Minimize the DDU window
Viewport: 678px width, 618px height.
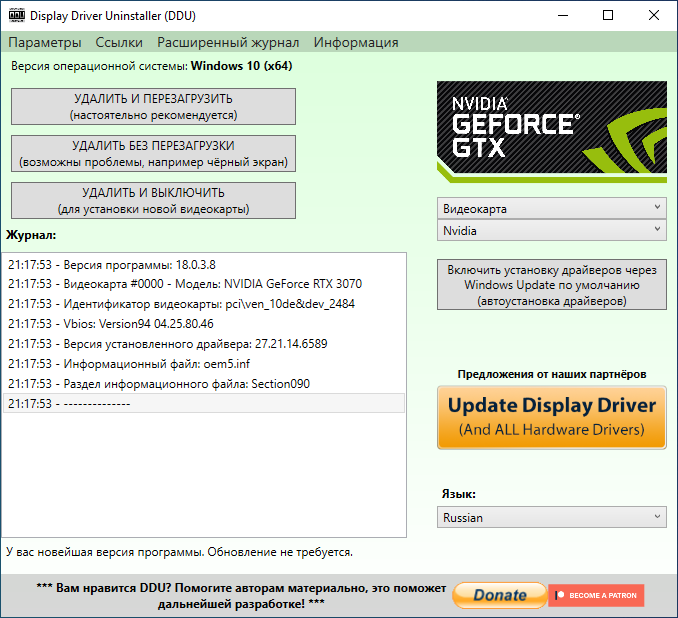[563, 16]
